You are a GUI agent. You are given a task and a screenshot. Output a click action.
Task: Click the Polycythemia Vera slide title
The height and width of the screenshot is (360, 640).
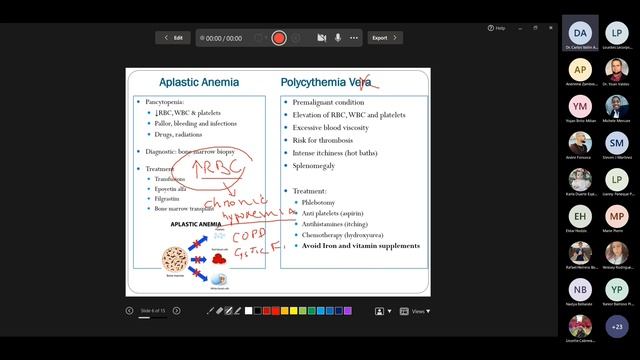pos(326,82)
